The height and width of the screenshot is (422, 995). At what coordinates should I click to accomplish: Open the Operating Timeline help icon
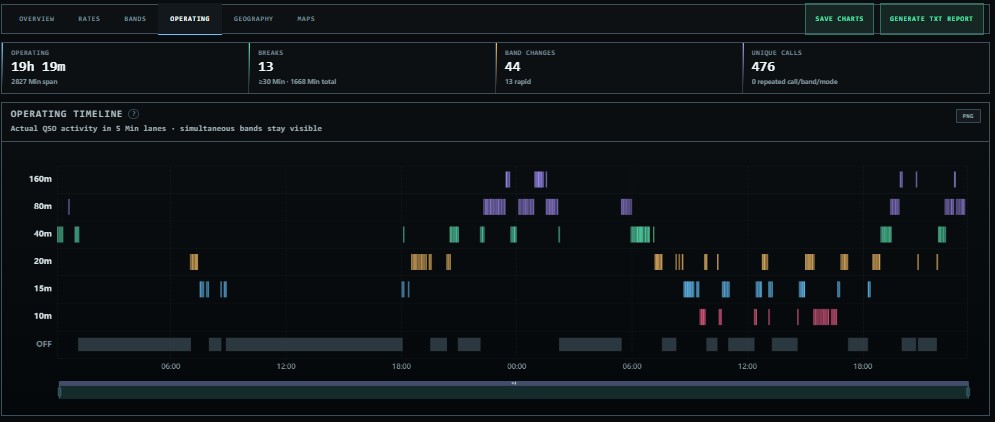click(x=133, y=114)
